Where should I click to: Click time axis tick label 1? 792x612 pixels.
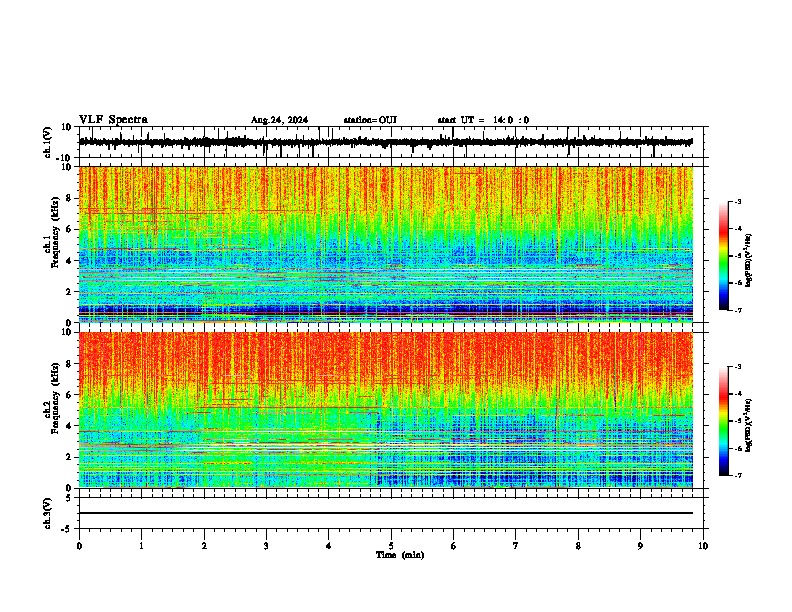[141, 546]
